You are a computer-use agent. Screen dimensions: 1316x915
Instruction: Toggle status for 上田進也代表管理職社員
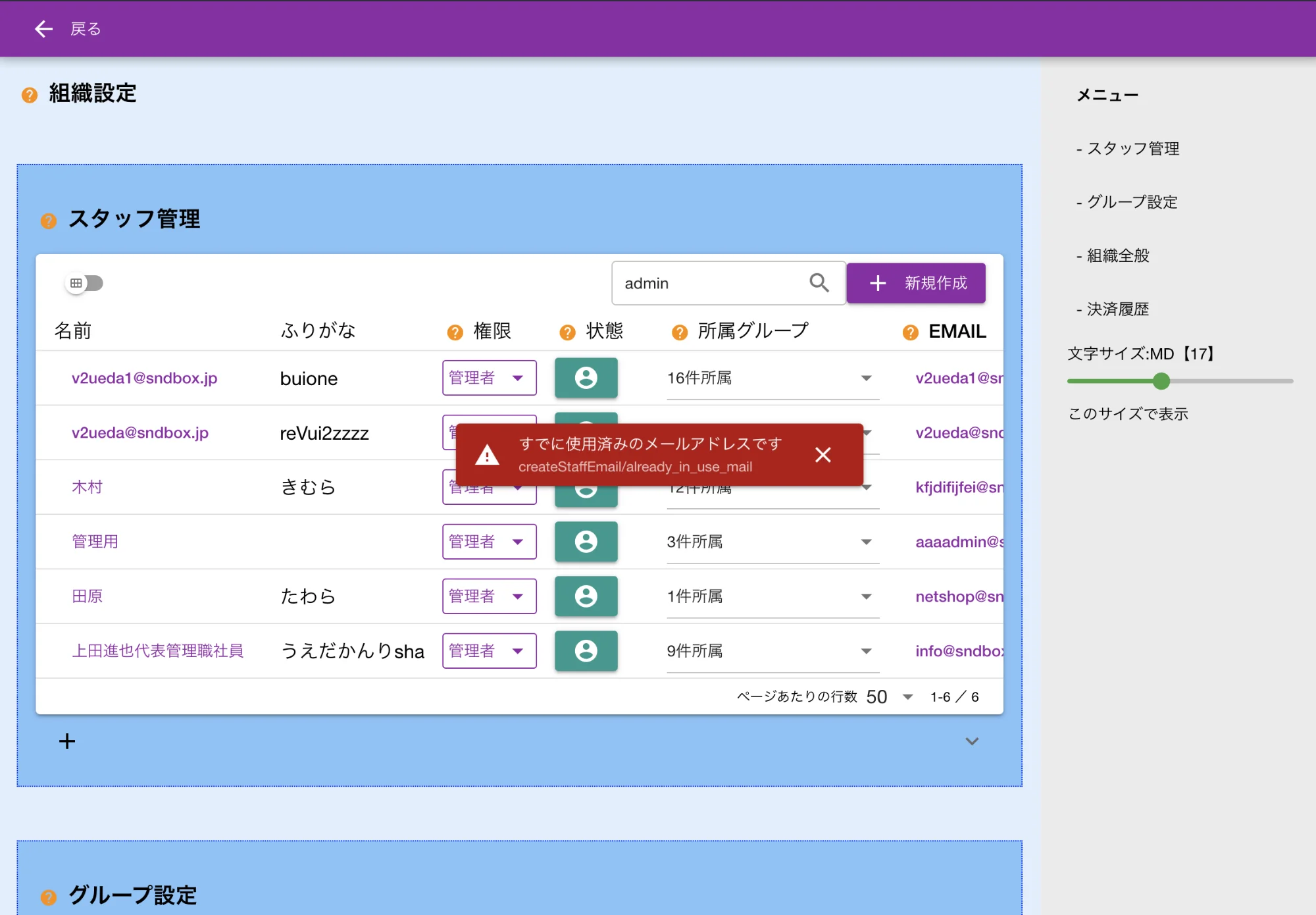coord(586,651)
